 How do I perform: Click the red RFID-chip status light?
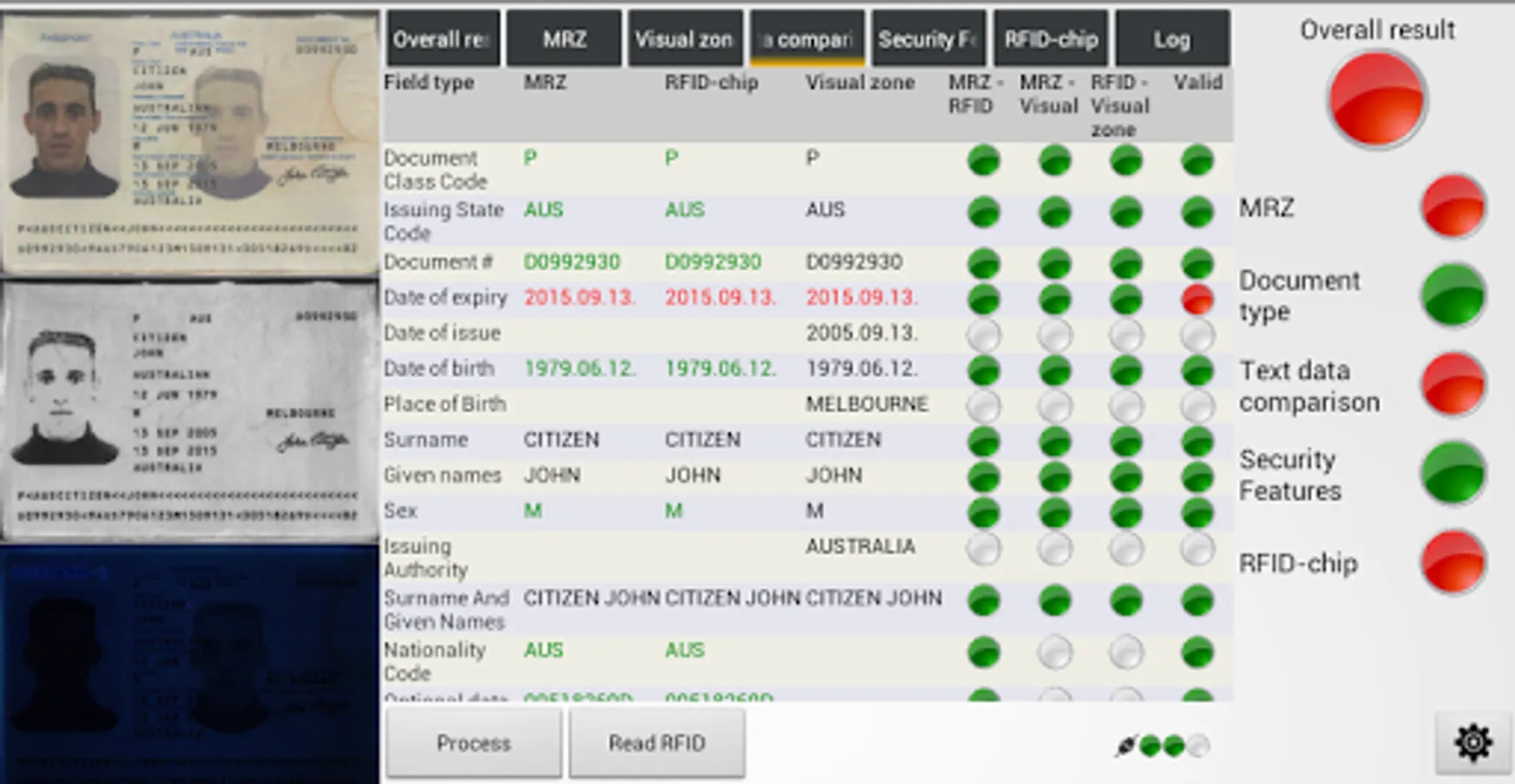[1453, 562]
